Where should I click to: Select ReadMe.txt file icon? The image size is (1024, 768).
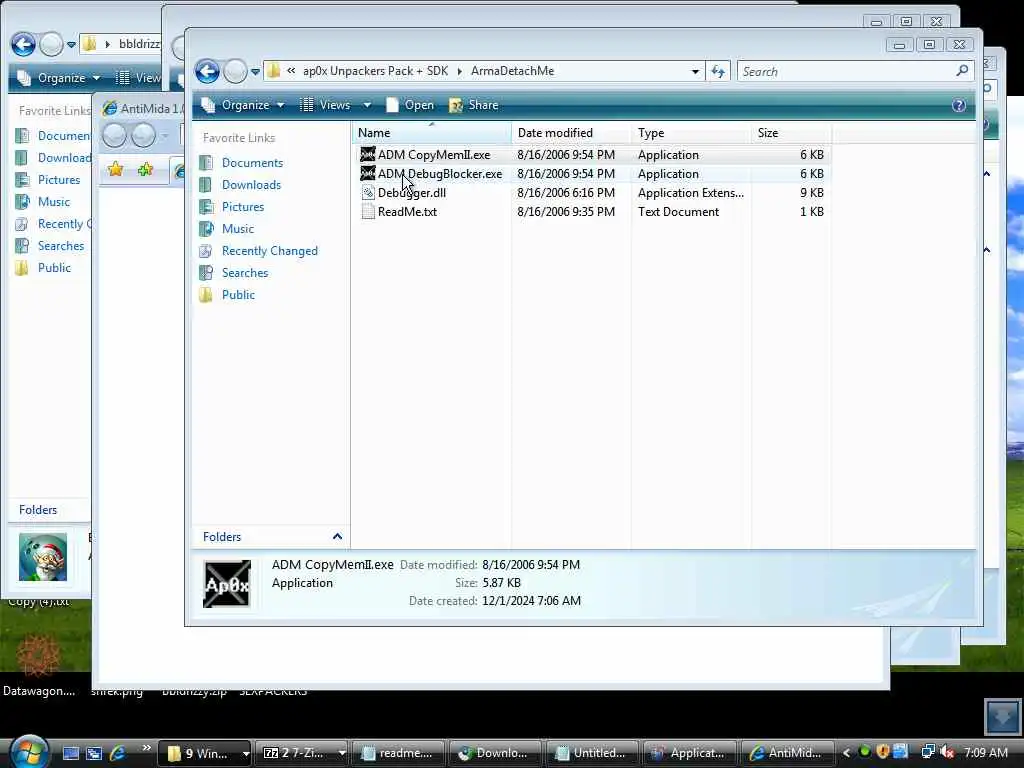point(368,212)
